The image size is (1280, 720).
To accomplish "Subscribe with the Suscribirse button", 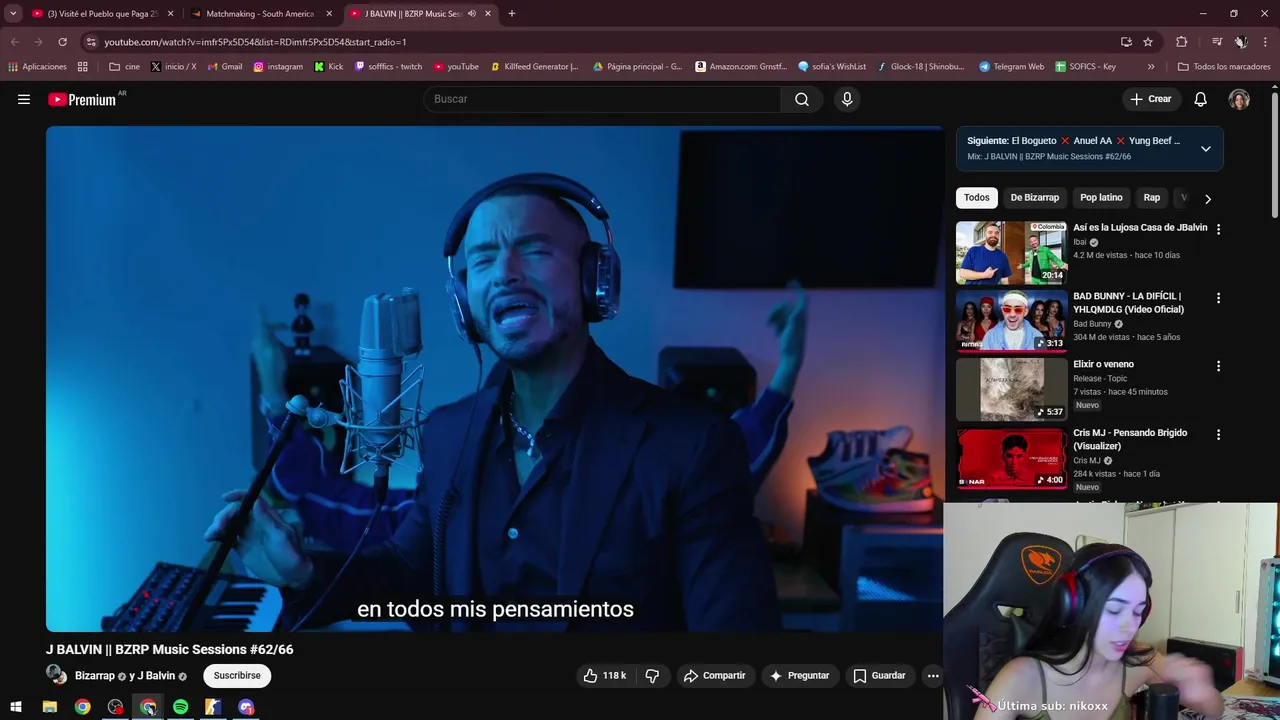I will (x=237, y=676).
